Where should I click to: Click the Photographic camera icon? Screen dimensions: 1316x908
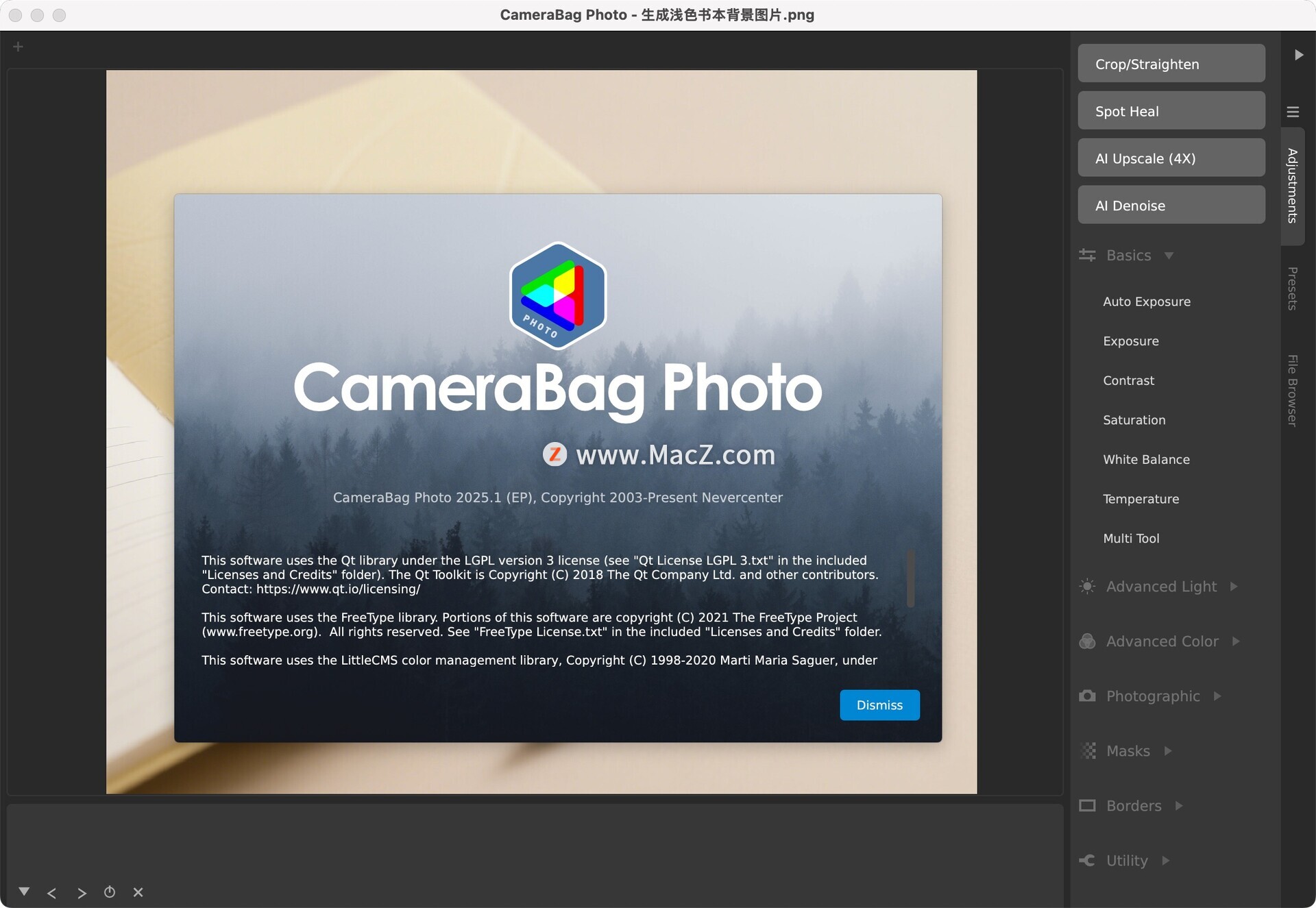click(x=1087, y=696)
